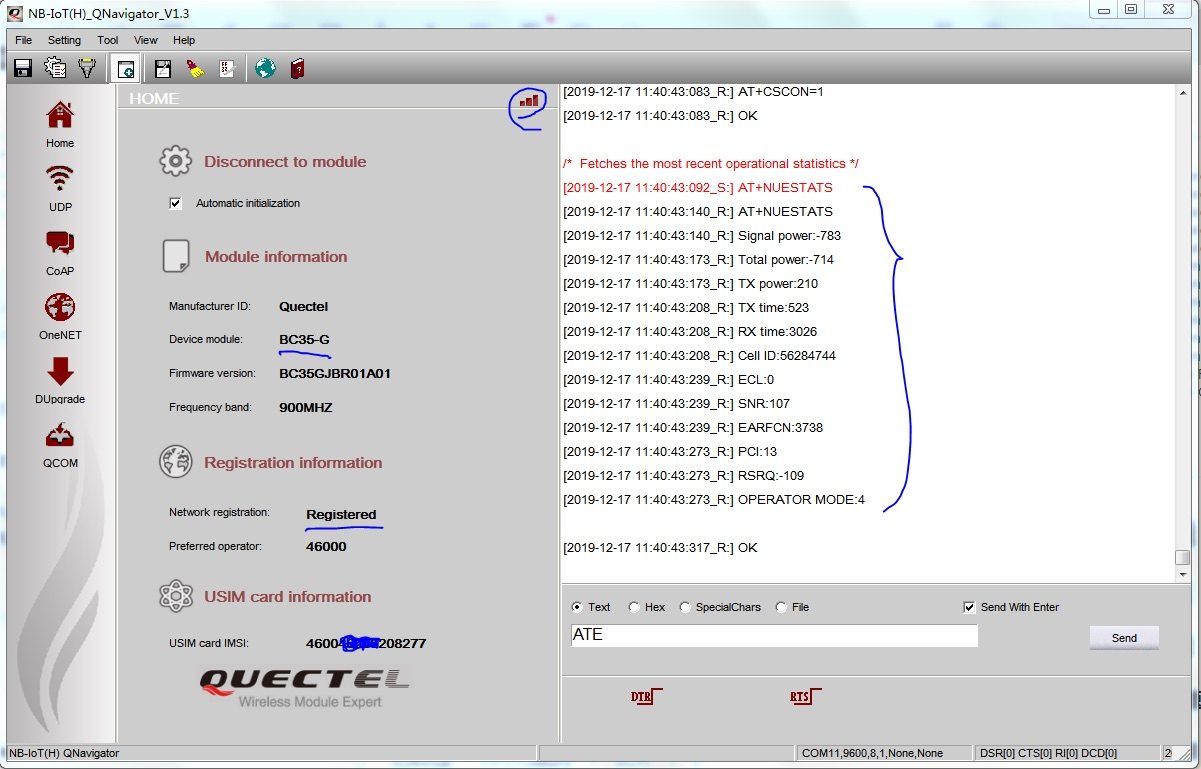Image resolution: width=1201 pixels, height=769 pixels.
Task: Select the Text radio button
Action: pos(577,607)
